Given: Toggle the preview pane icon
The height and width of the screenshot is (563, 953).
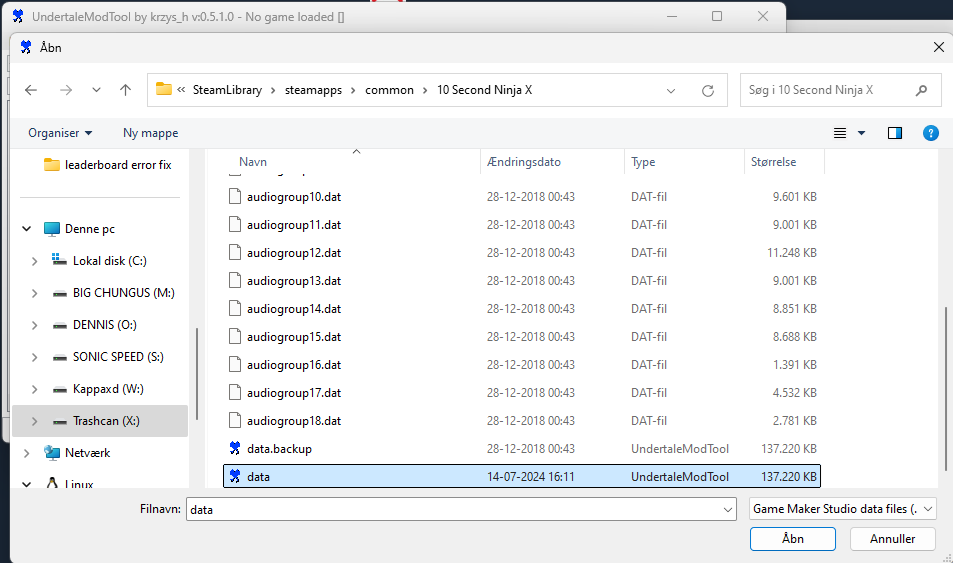Looking at the screenshot, I should click(x=895, y=133).
